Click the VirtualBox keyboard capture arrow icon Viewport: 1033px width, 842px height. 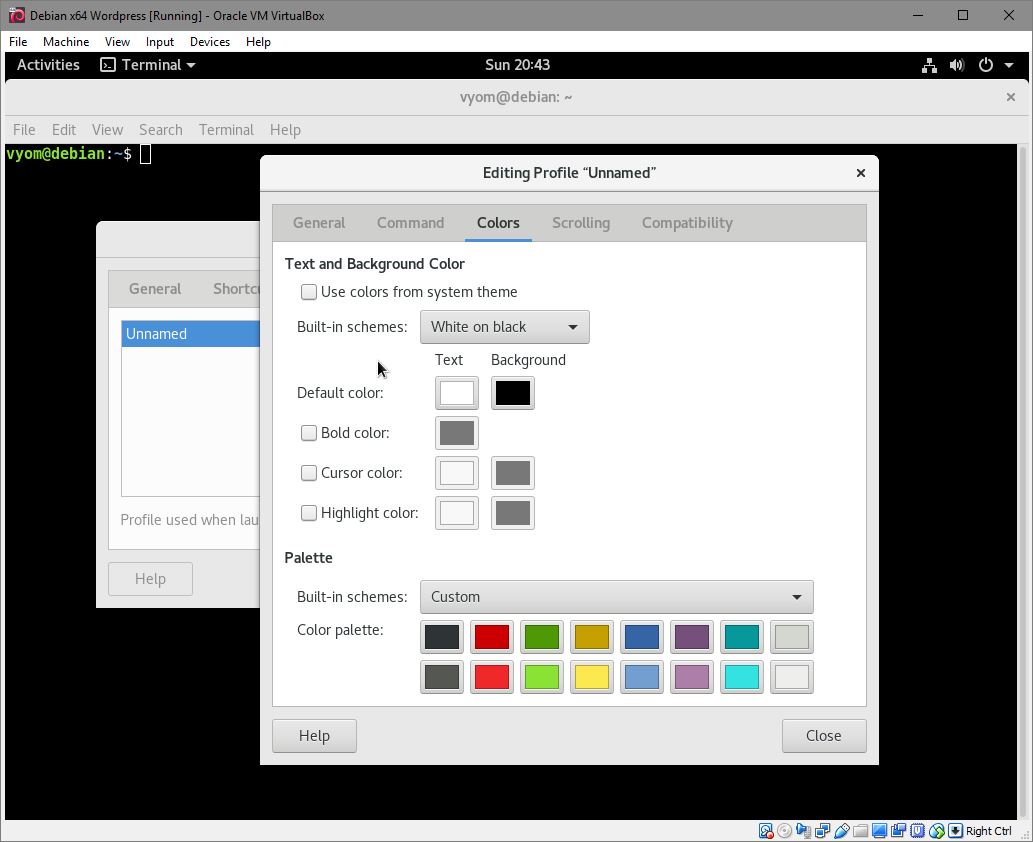(955, 831)
